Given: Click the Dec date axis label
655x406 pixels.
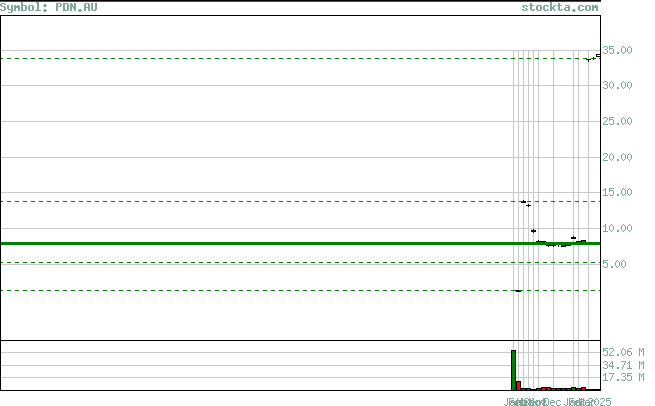Looking at the screenshot, I should (x=552, y=402).
